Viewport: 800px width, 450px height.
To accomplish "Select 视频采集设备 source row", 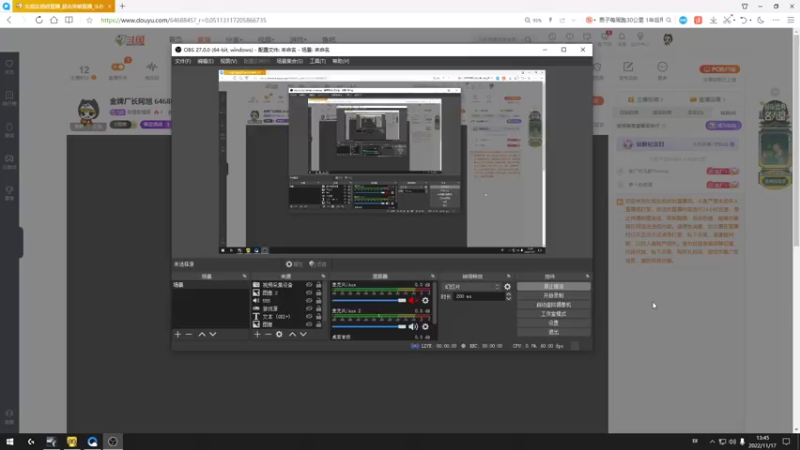I will [279, 285].
